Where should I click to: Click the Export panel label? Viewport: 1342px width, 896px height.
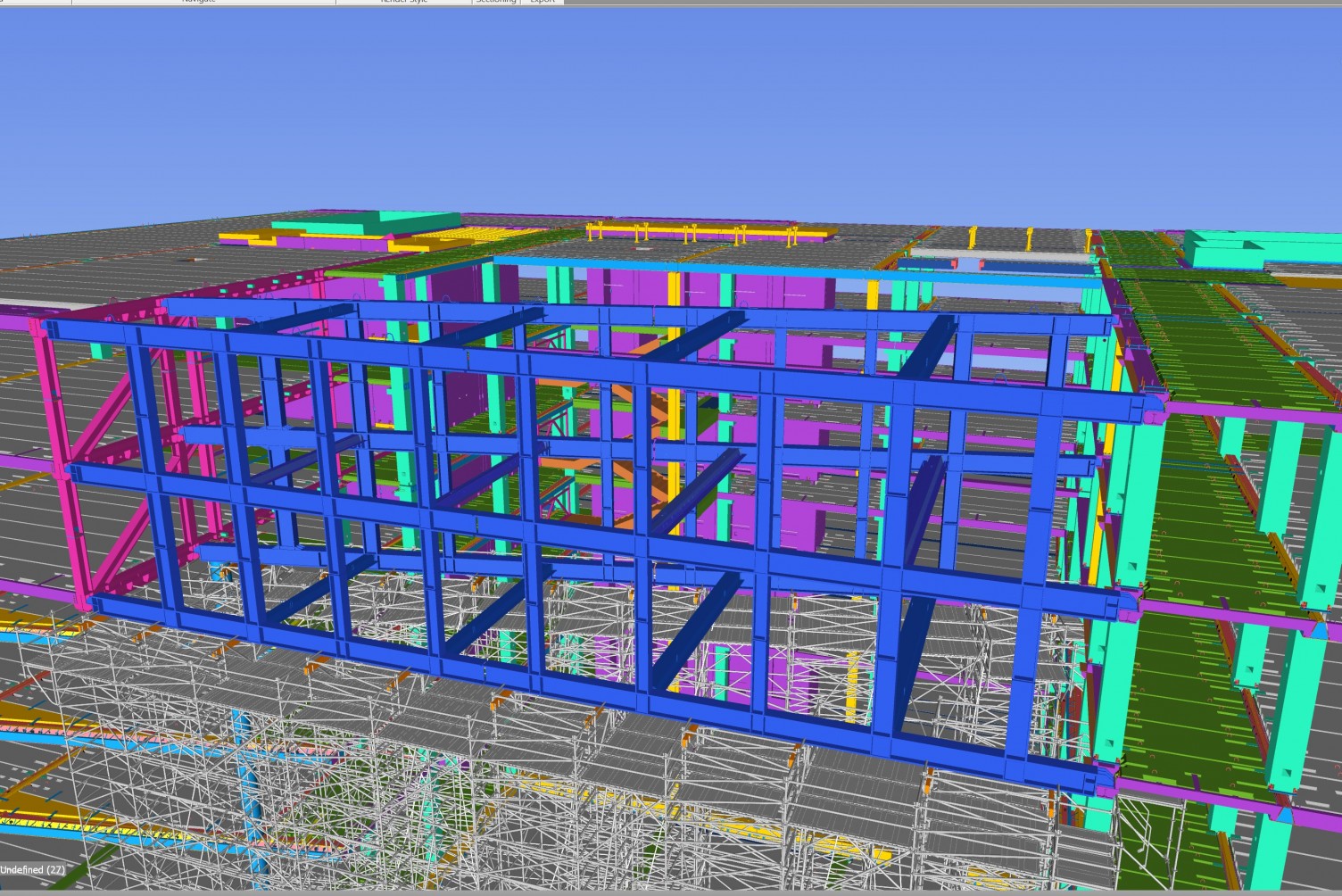(543, 2)
